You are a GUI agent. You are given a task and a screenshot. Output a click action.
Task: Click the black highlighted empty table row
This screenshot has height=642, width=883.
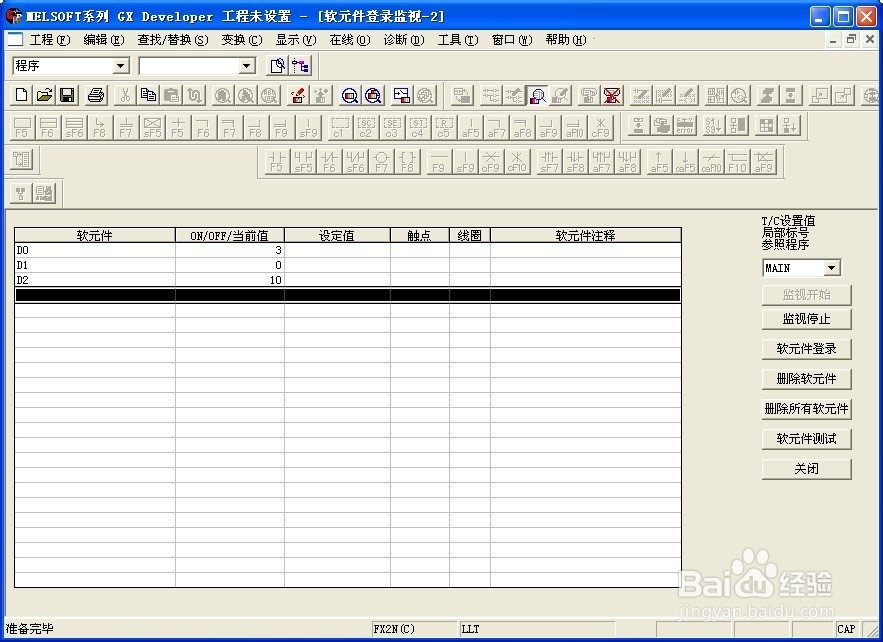pos(347,295)
